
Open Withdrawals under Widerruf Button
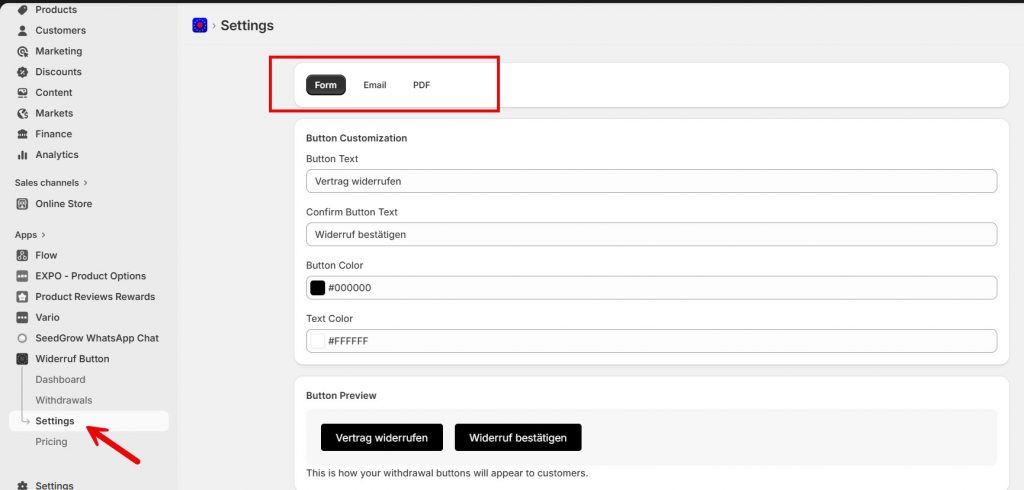64,400
